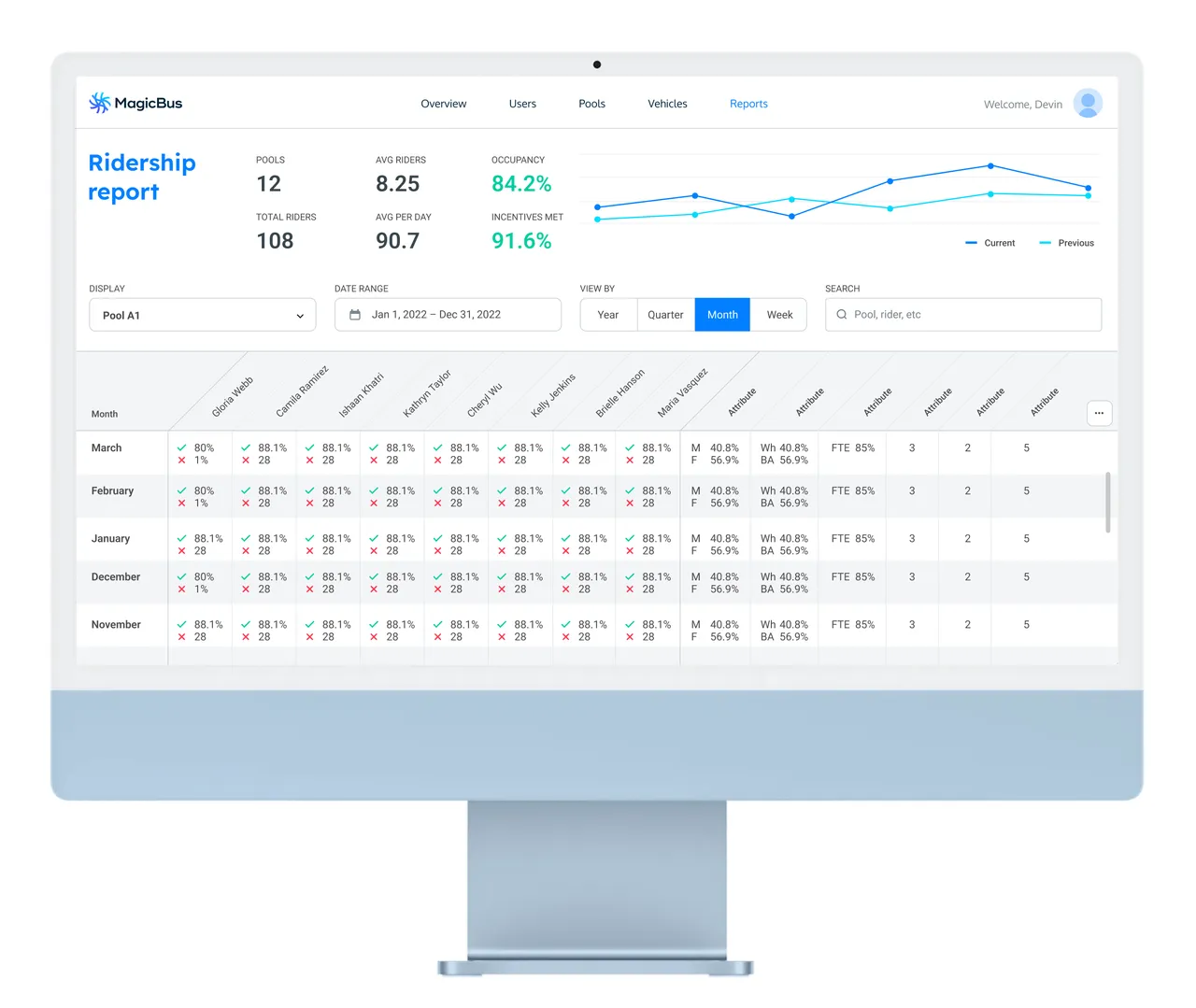Select the Month view button
This screenshot has width=1196, height=1008.
[722, 315]
